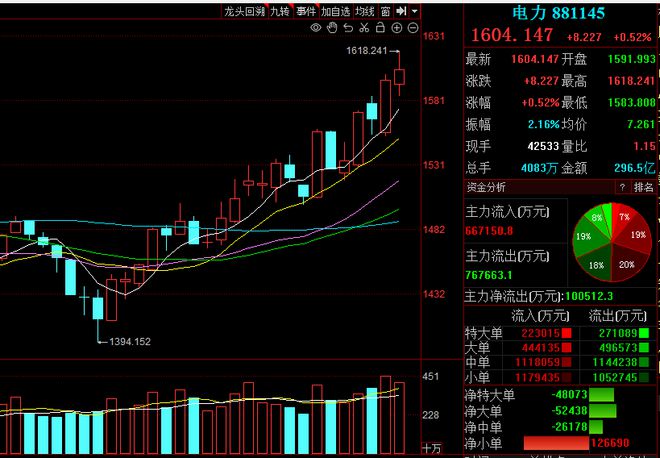This screenshot has height=458, width=660.
Task: Click the 加自选 button
Action: click(x=336, y=11)
